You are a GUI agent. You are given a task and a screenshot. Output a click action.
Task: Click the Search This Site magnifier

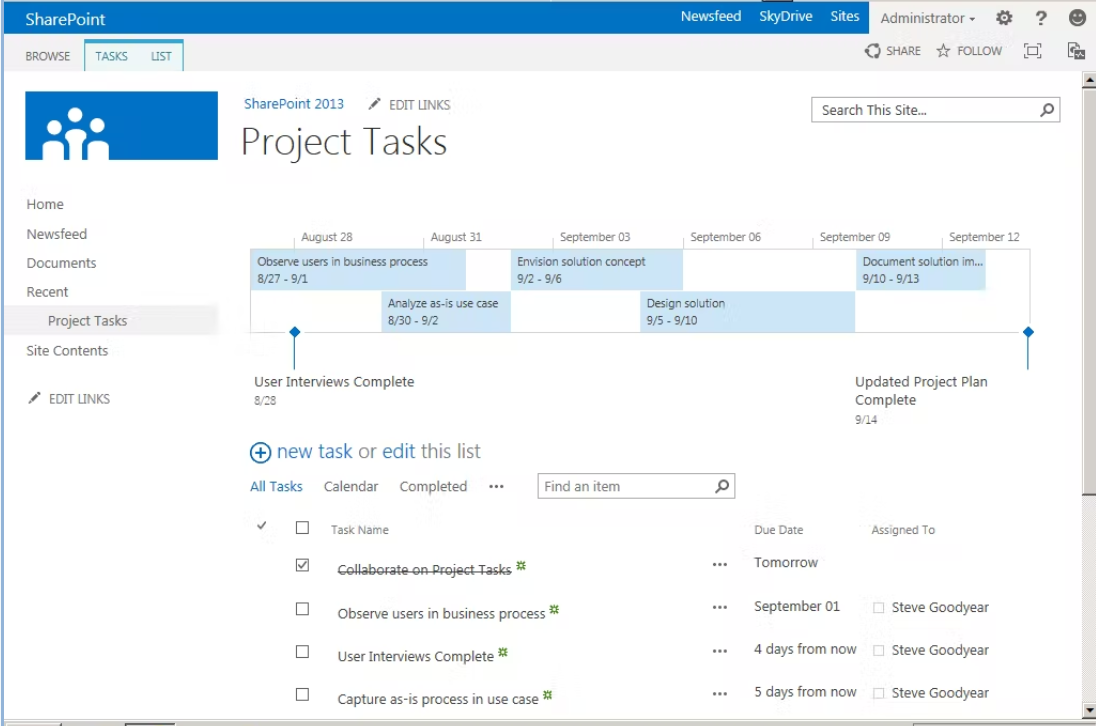1047,110
